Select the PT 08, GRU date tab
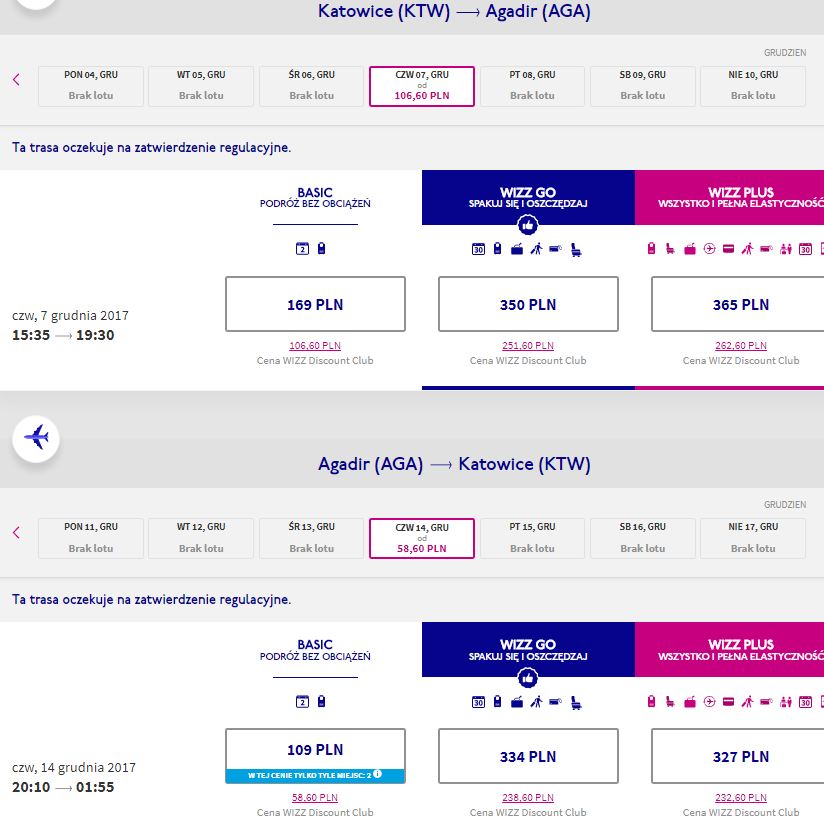Viewport: 824px width, 821px height. [x=532, y=86]
